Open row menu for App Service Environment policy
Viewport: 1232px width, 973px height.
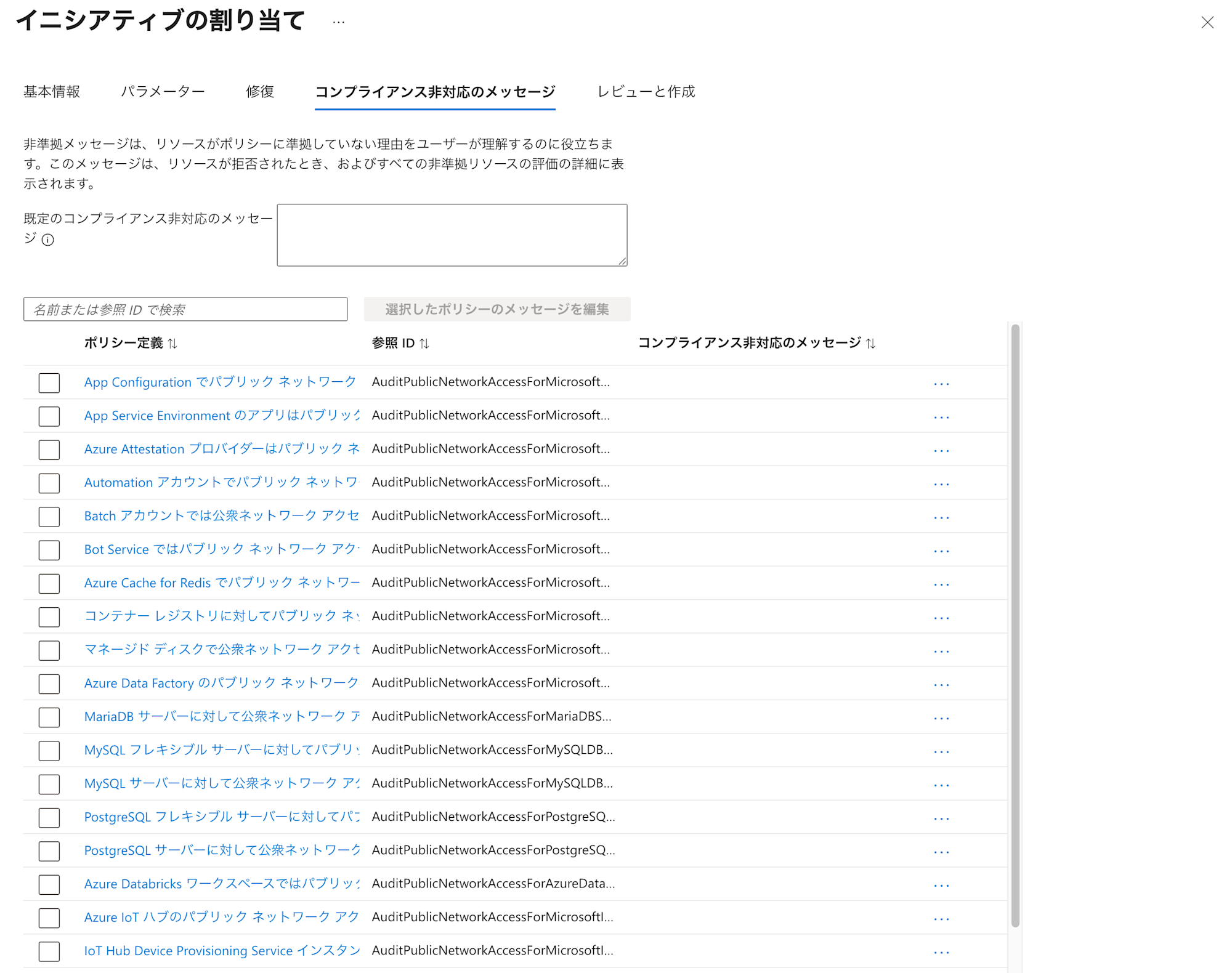(x=941, y=417)
